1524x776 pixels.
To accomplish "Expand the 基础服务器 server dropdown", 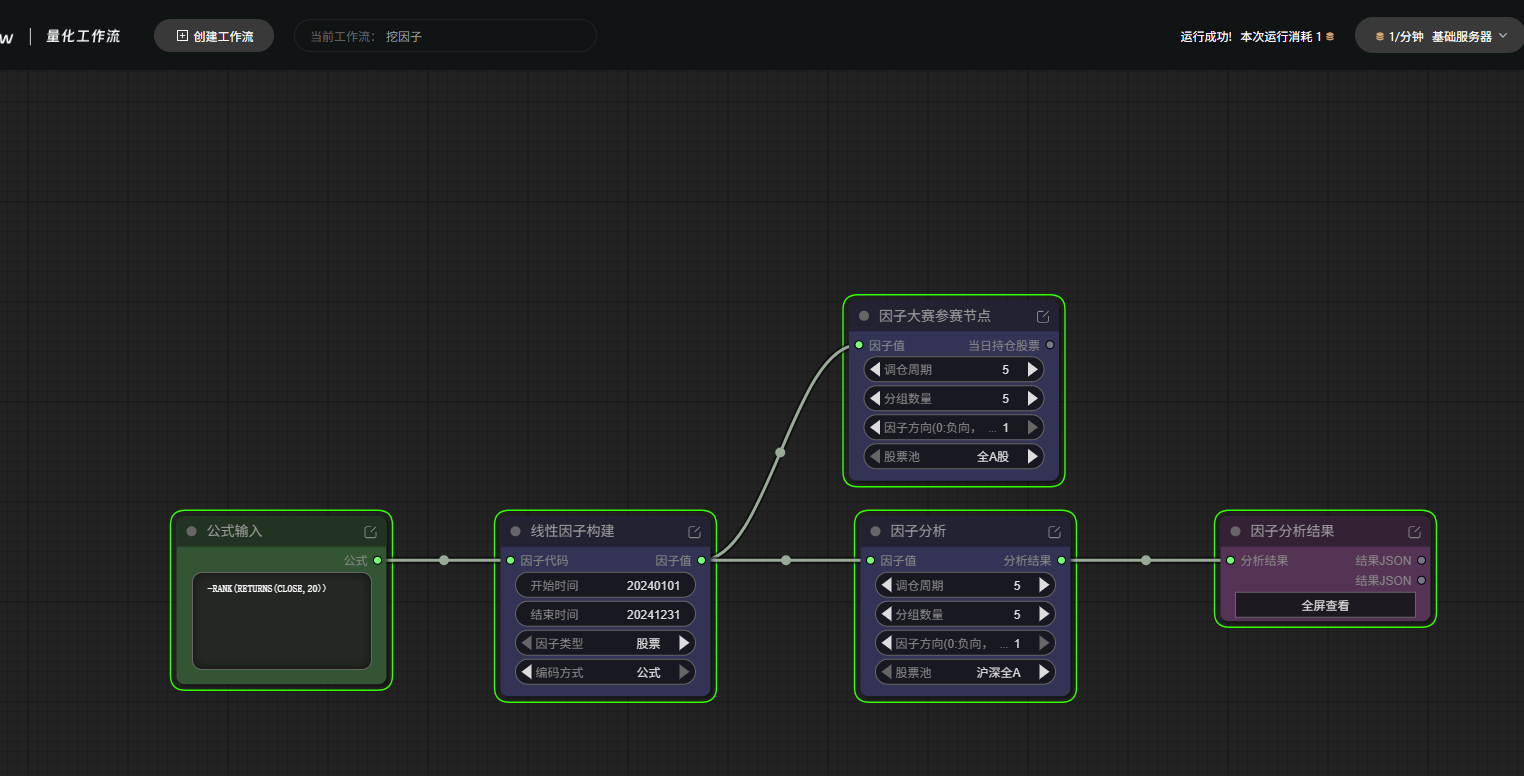I will tap(1503, 36).
